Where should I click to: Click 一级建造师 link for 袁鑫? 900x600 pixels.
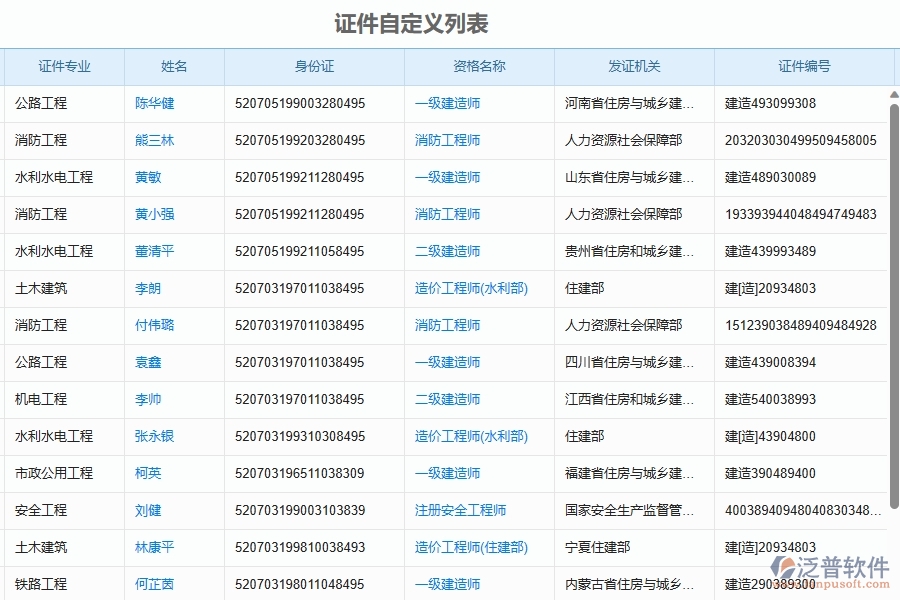pyautogui.click(x=446, y=362)
